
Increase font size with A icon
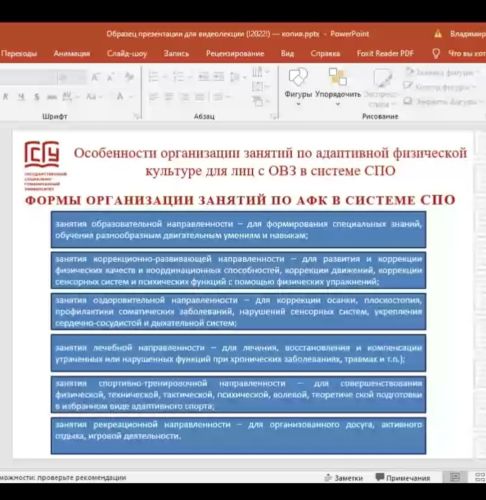point(95,77)
